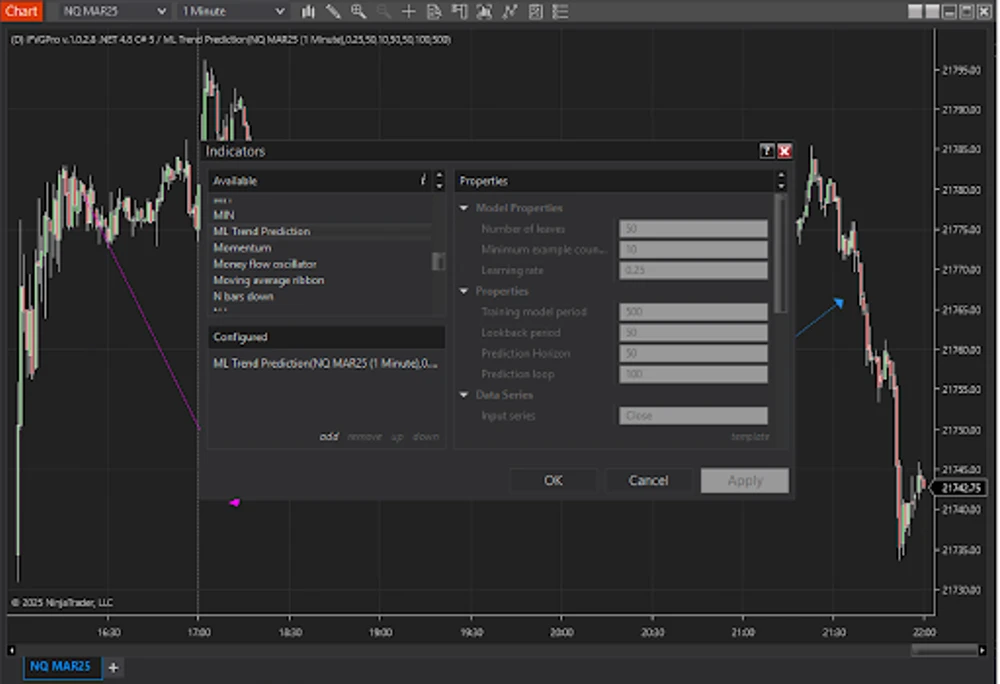Screen dimensions: 1000x684
Task: Click up arrow in Available header
Action: click(439, 175)
